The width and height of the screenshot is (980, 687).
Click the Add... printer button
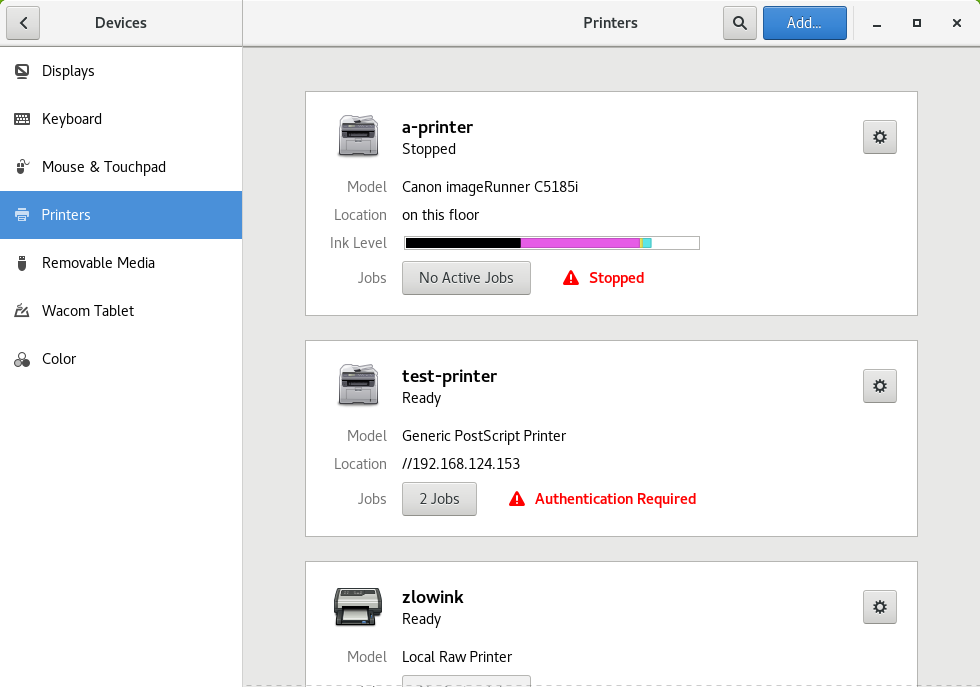[x=804, y=23]
